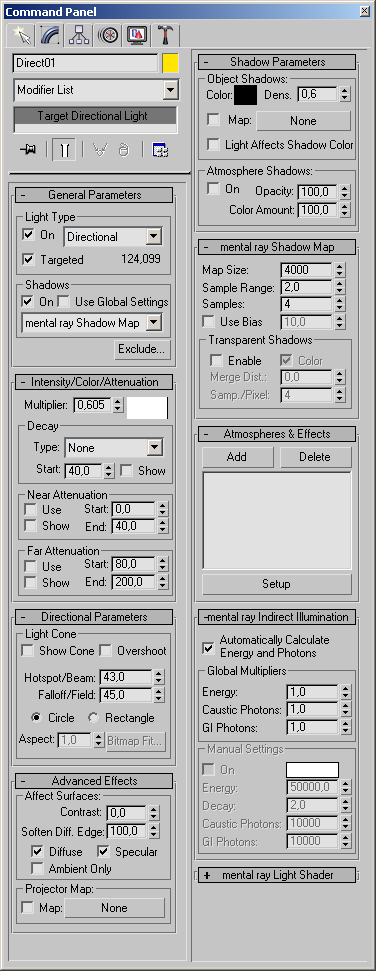Enable Light Affects Shadow Color
The width and height of the screenshot is (376, 971).
pos(213,144)
